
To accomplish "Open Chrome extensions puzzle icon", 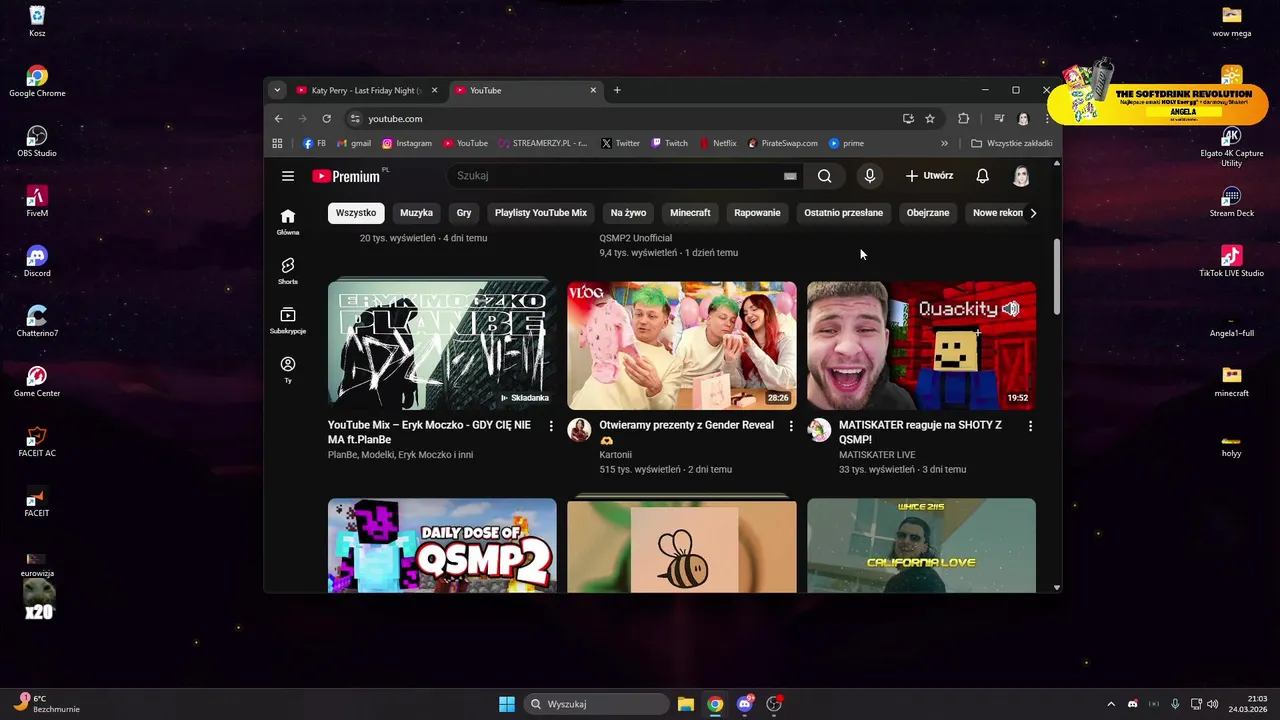I will [x=963, y=118].
